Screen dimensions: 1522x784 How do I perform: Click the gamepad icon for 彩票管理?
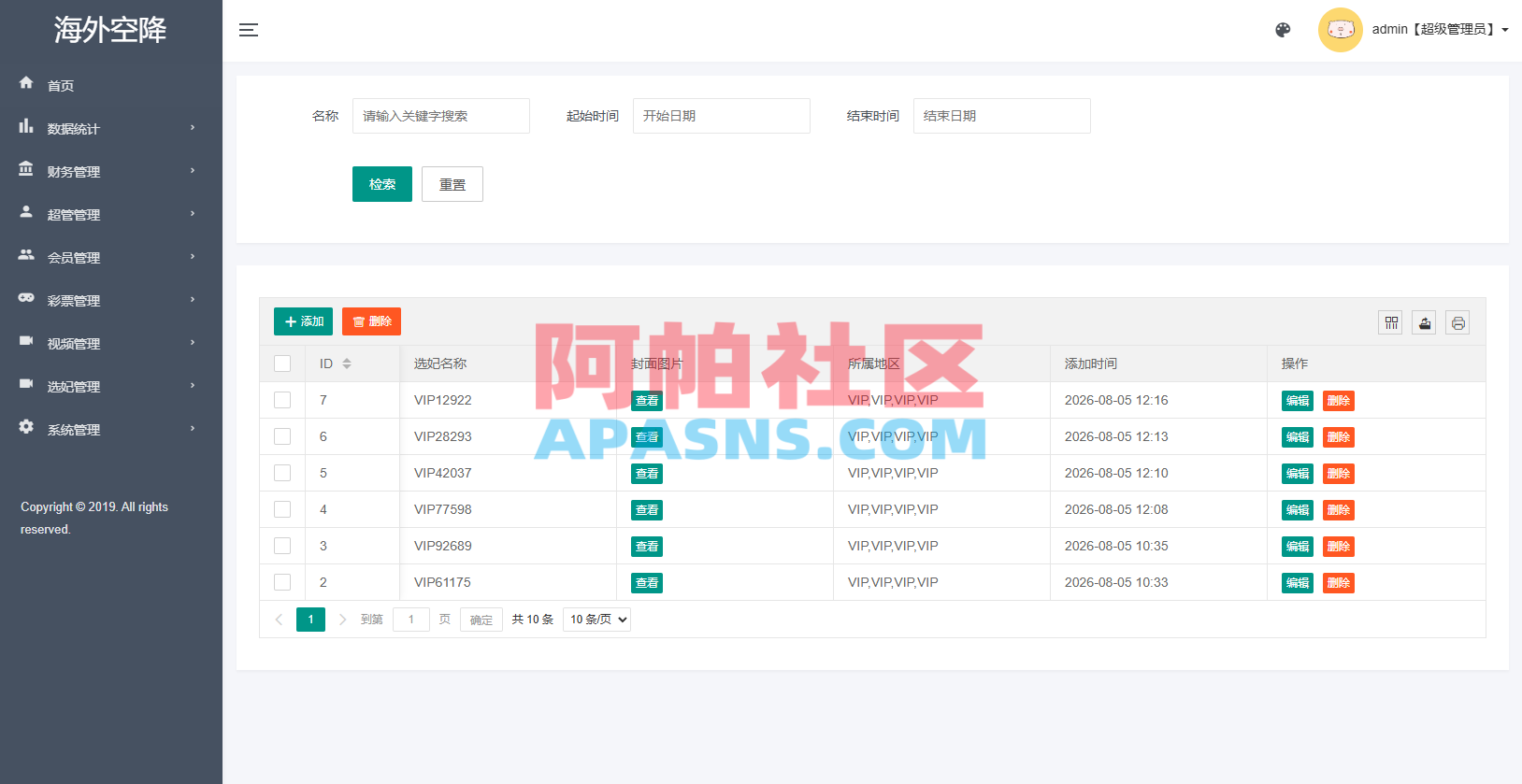[x=26, y=298]
